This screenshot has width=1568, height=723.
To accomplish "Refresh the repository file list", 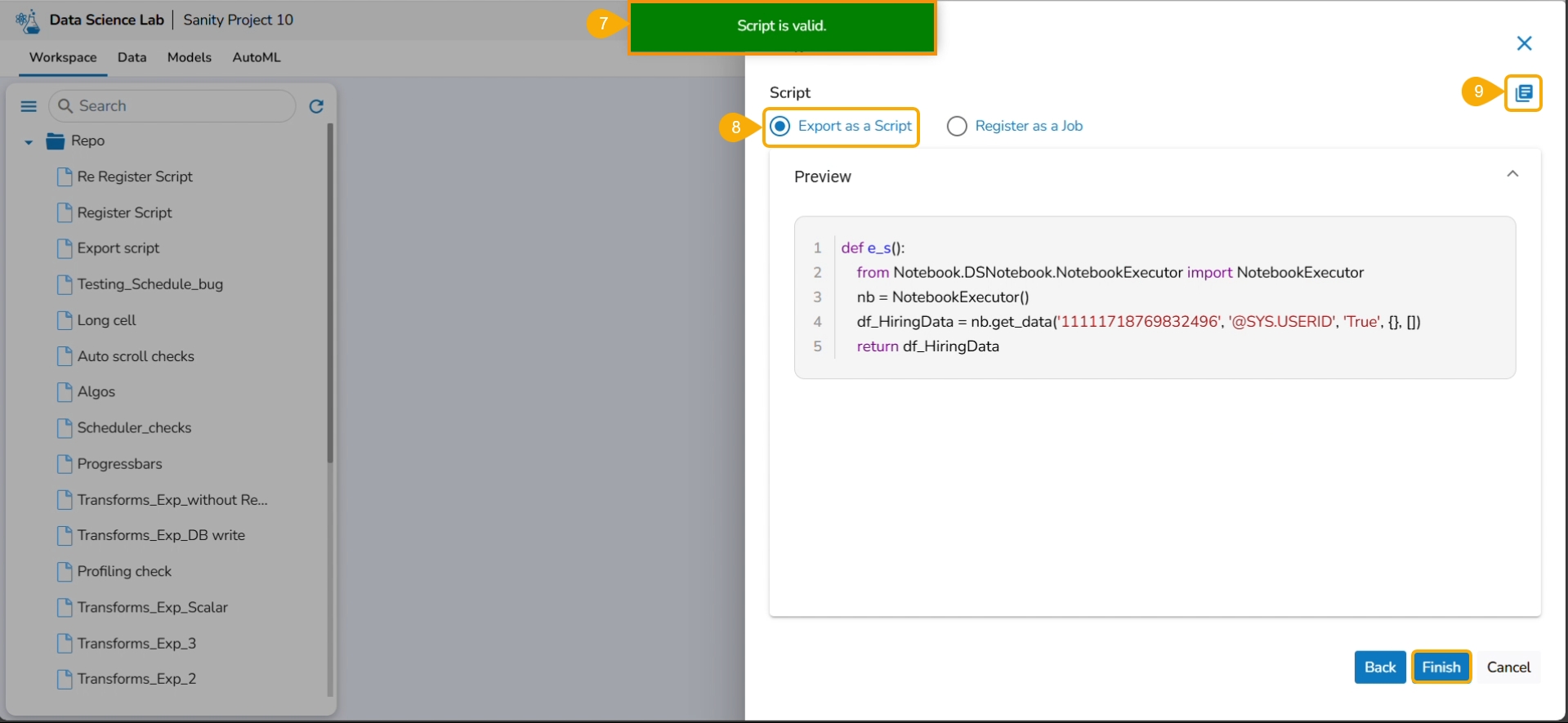I will click(x=316, y=106).
